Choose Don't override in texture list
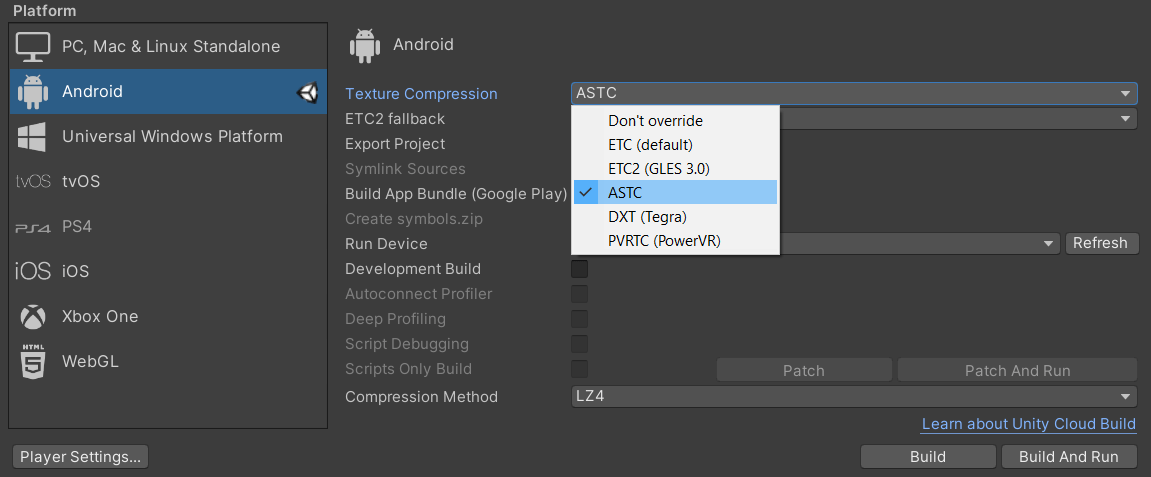This screenshot has height=477, width=1151. pyautogui.click(x=675, y=120)
